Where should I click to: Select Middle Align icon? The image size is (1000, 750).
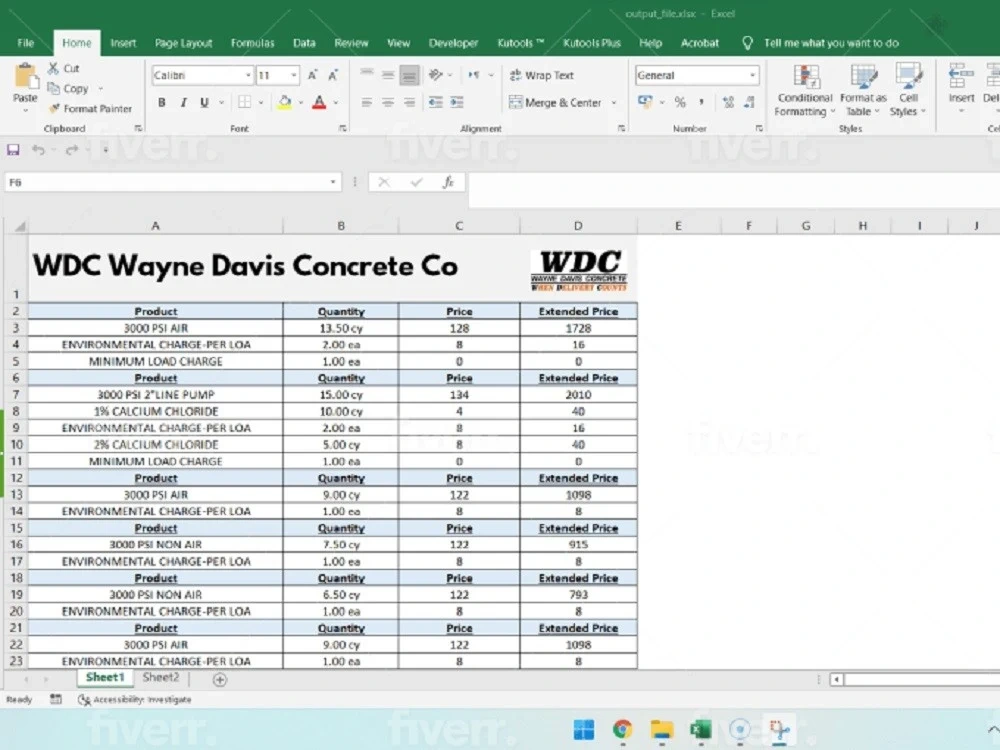388,75
